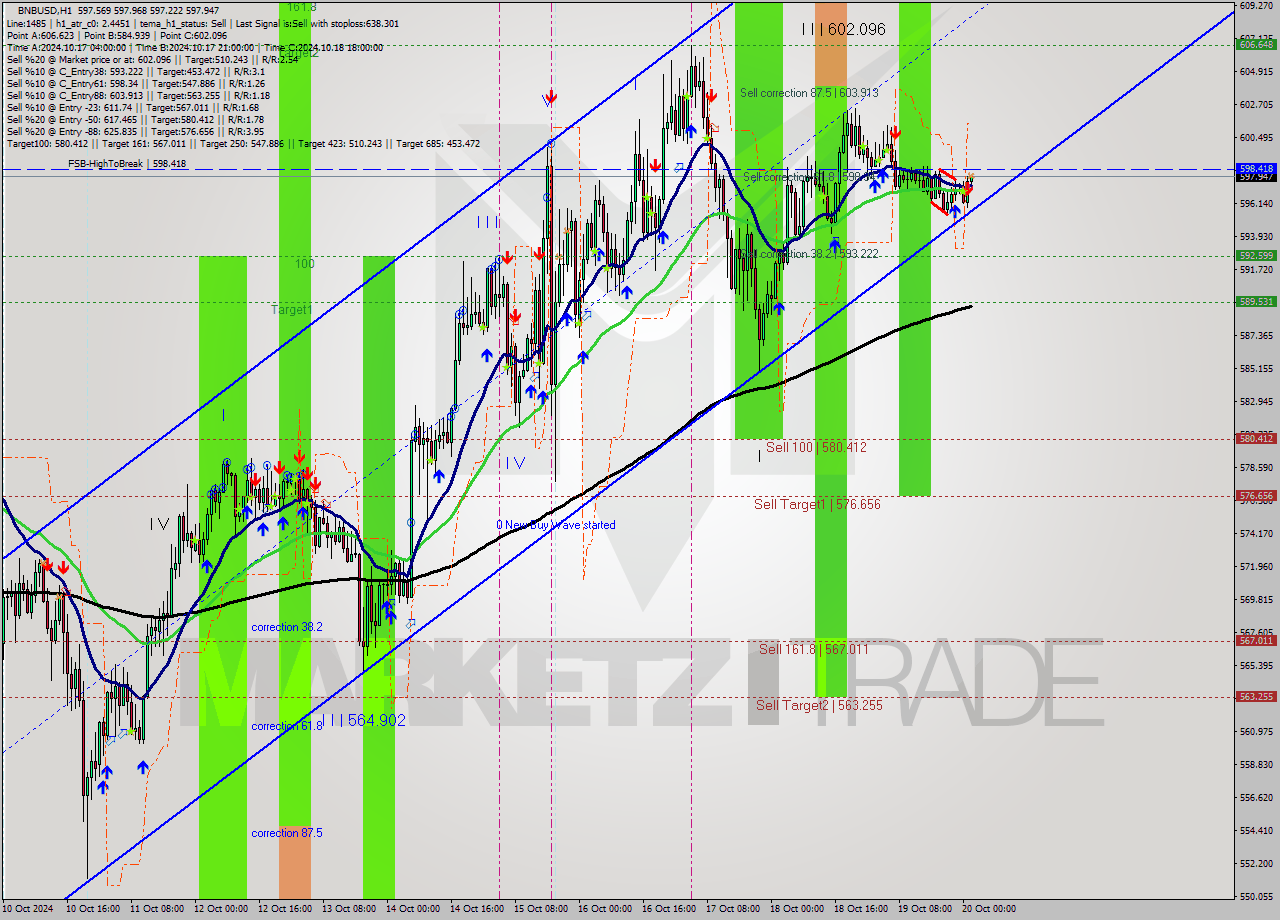Screen dimensions: 1280x920
Task: Select 'Sell Target2 | 563.255' chart label
Action: [x=819, y=705]
